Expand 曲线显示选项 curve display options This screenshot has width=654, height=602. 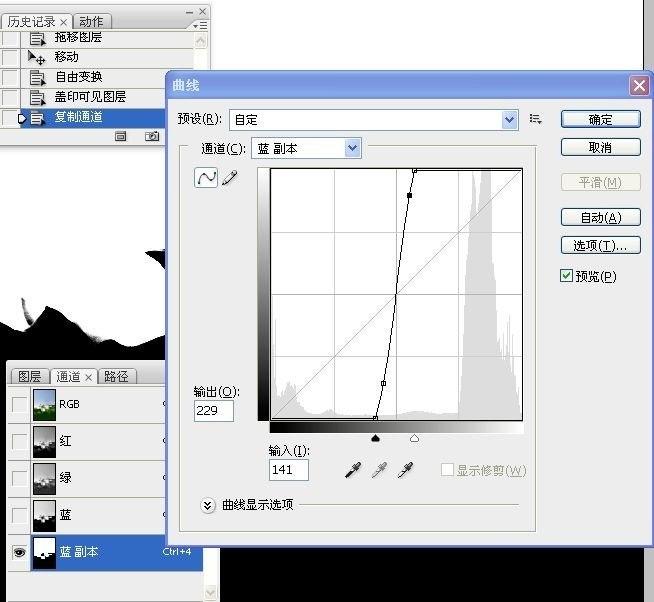[x=208, y=505]
